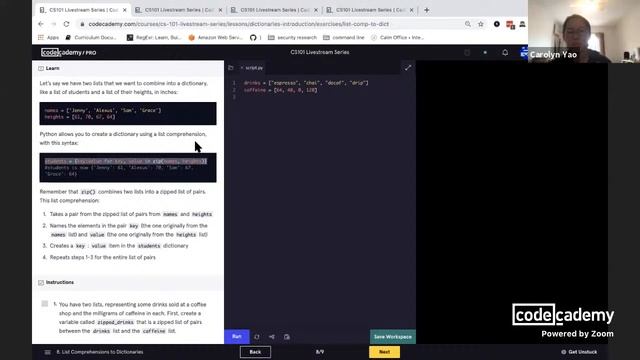Click the copy code icon in editor toolbar

(287, 337)
